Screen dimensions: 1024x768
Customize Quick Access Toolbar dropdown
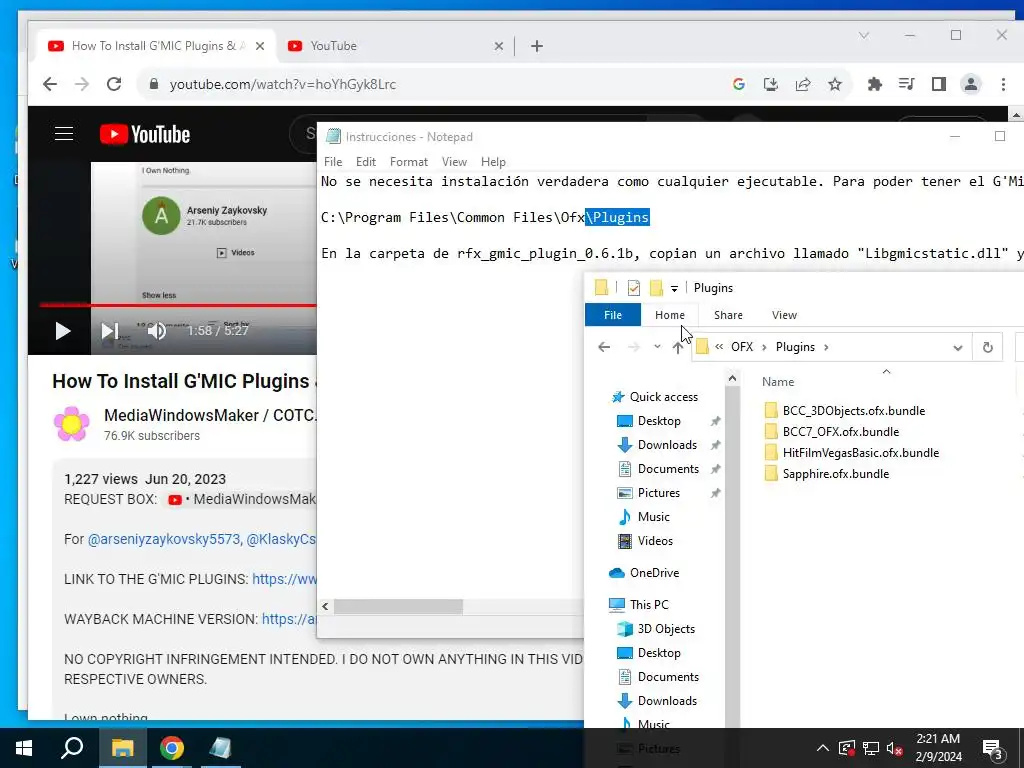pyautogui.click(x=674, y=288)
